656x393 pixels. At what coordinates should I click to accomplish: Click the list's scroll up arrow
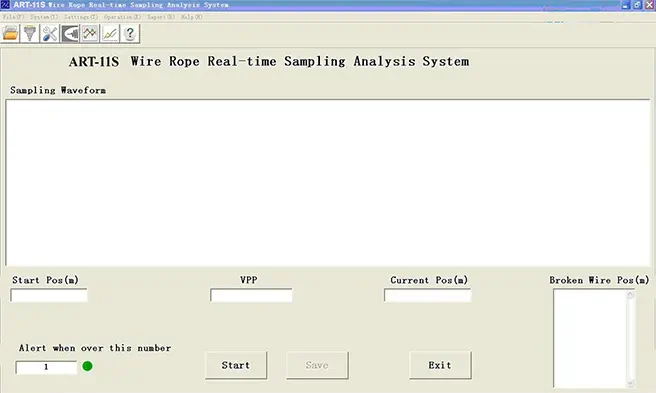630,295
